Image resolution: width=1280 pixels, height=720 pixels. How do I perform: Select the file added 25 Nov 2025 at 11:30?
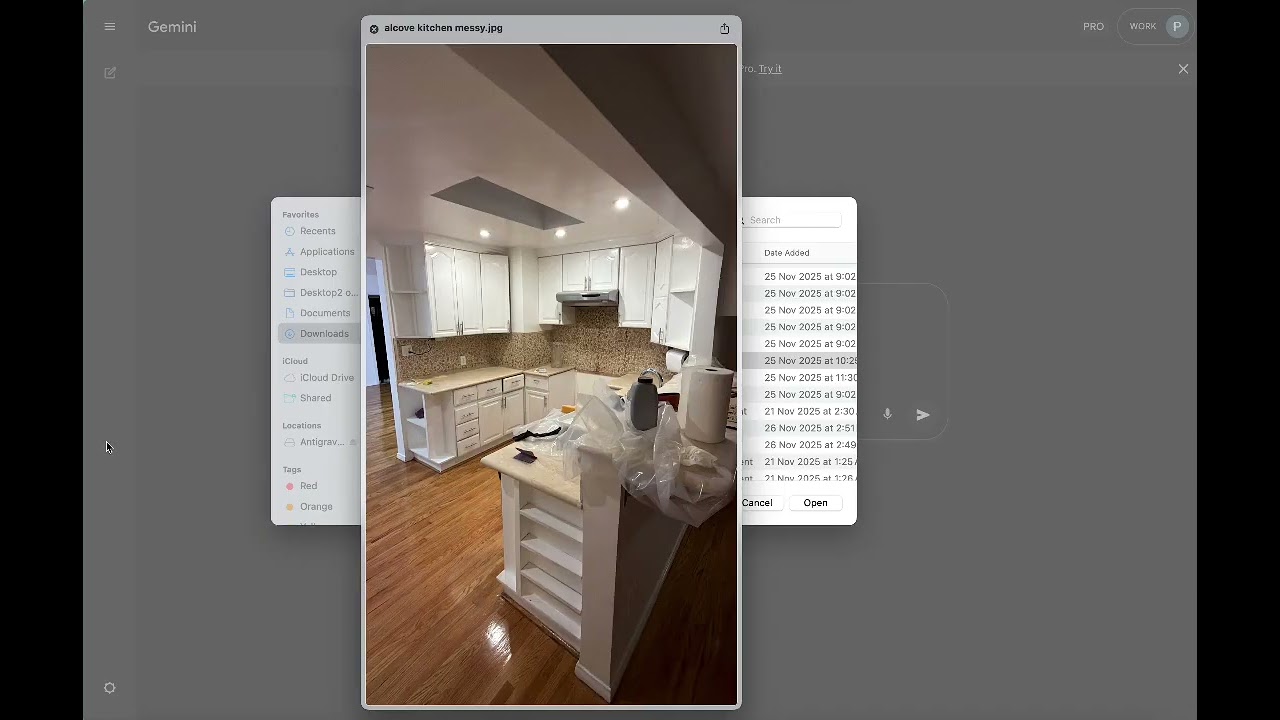click(x=799, y=378)
